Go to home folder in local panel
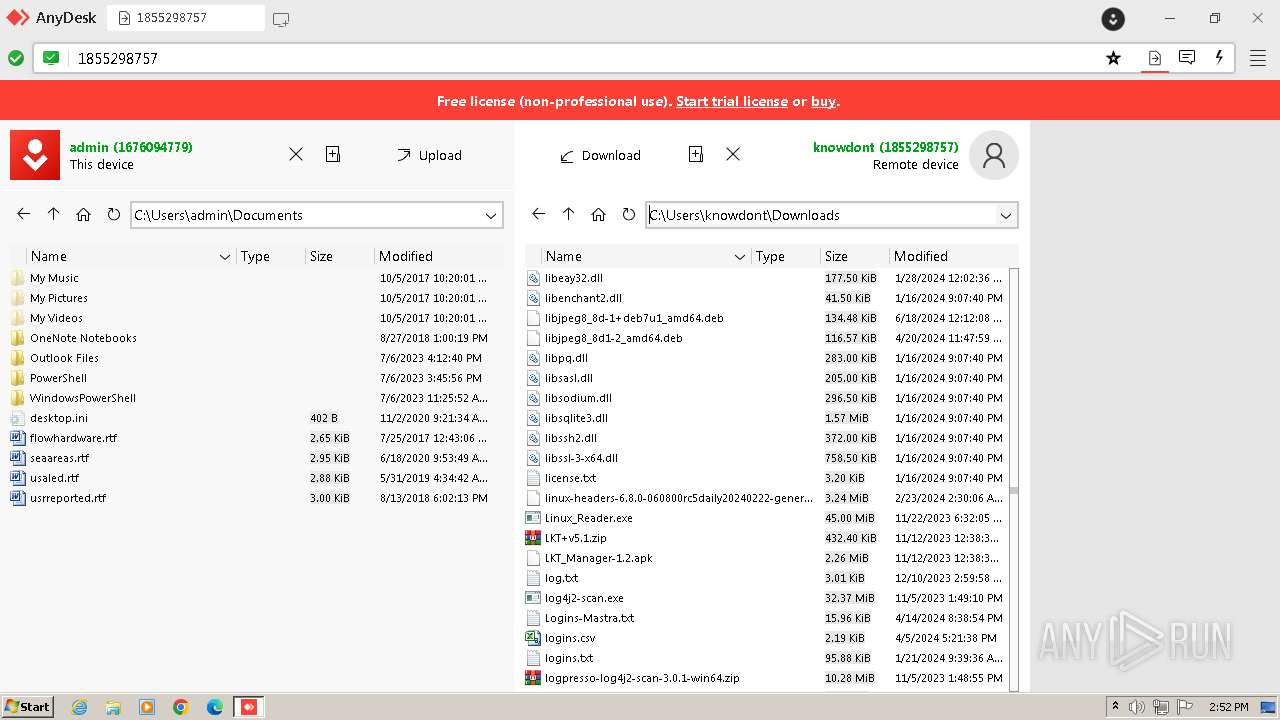Image resolution: width=1280 pixels, height=720 pixels. 84,214
